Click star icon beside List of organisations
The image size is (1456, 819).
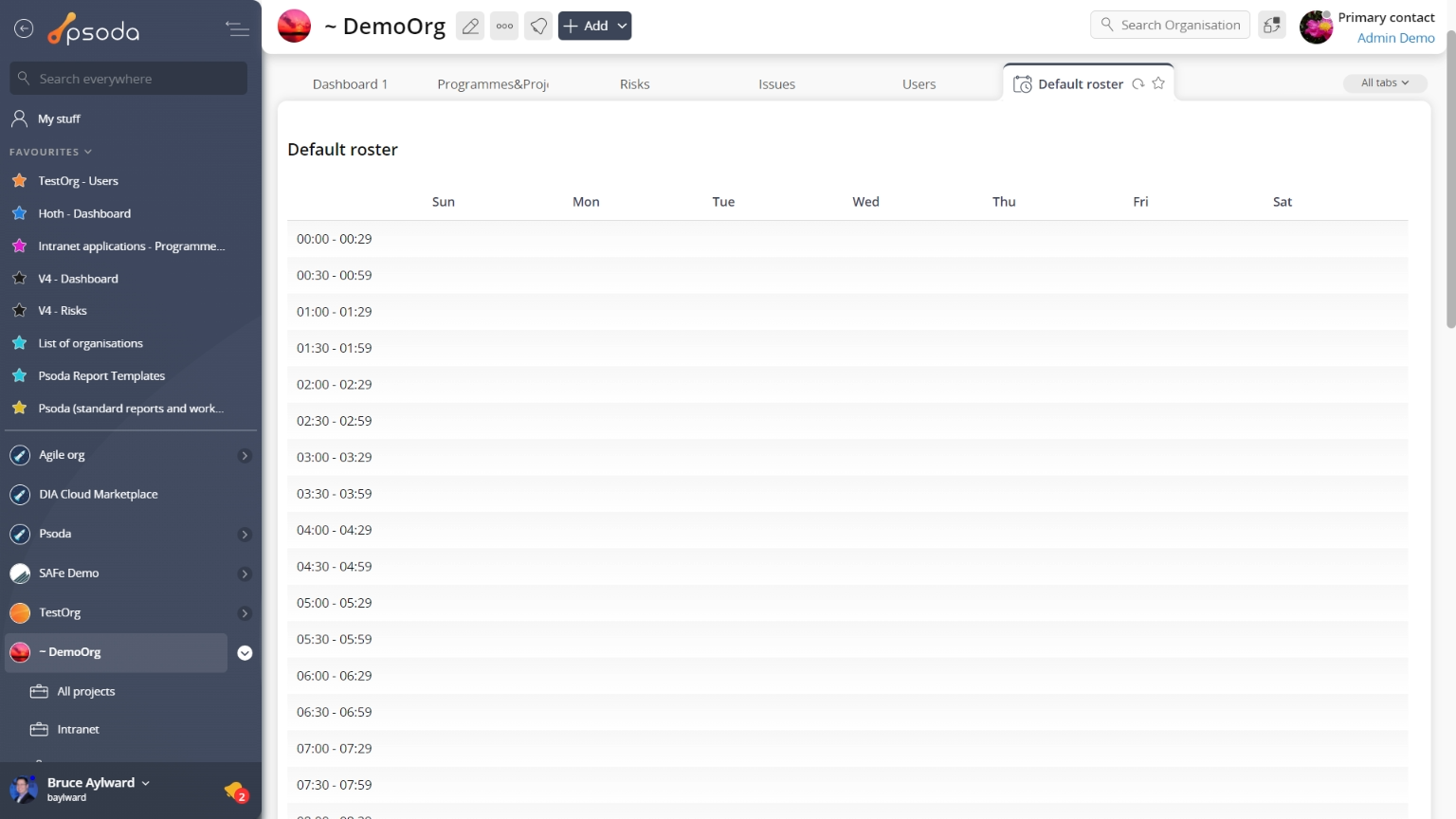click(19, 343)
